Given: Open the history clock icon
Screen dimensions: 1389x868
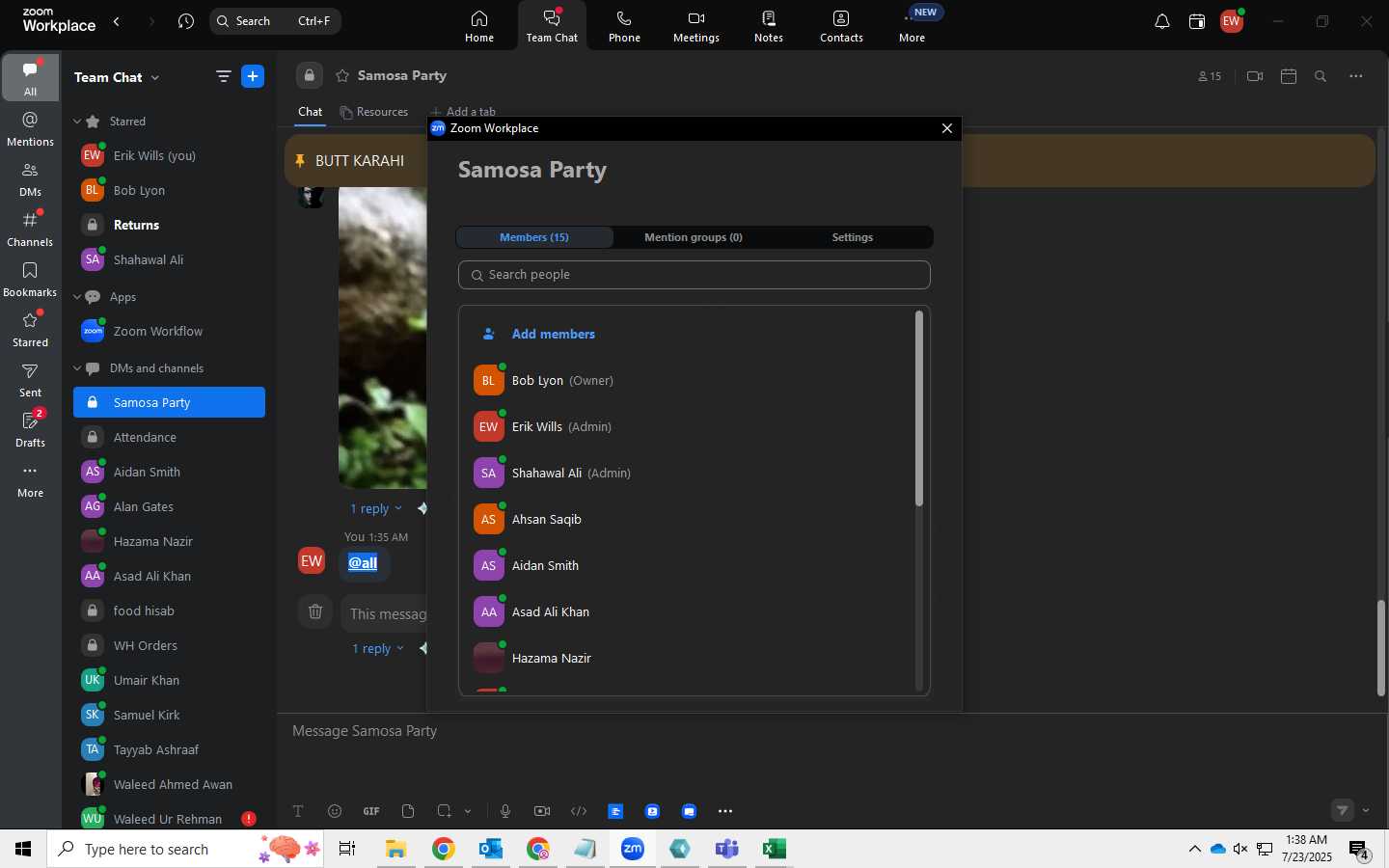Looking at the screenshot, I should tap(186, 21).
